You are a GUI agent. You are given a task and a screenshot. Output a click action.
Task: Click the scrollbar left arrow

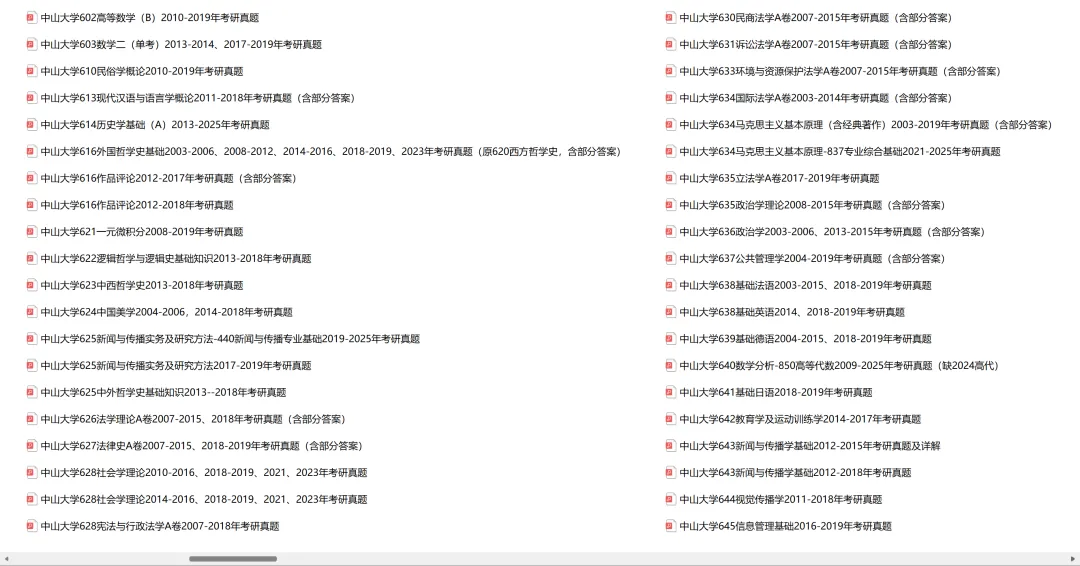(x=6, y=558)
